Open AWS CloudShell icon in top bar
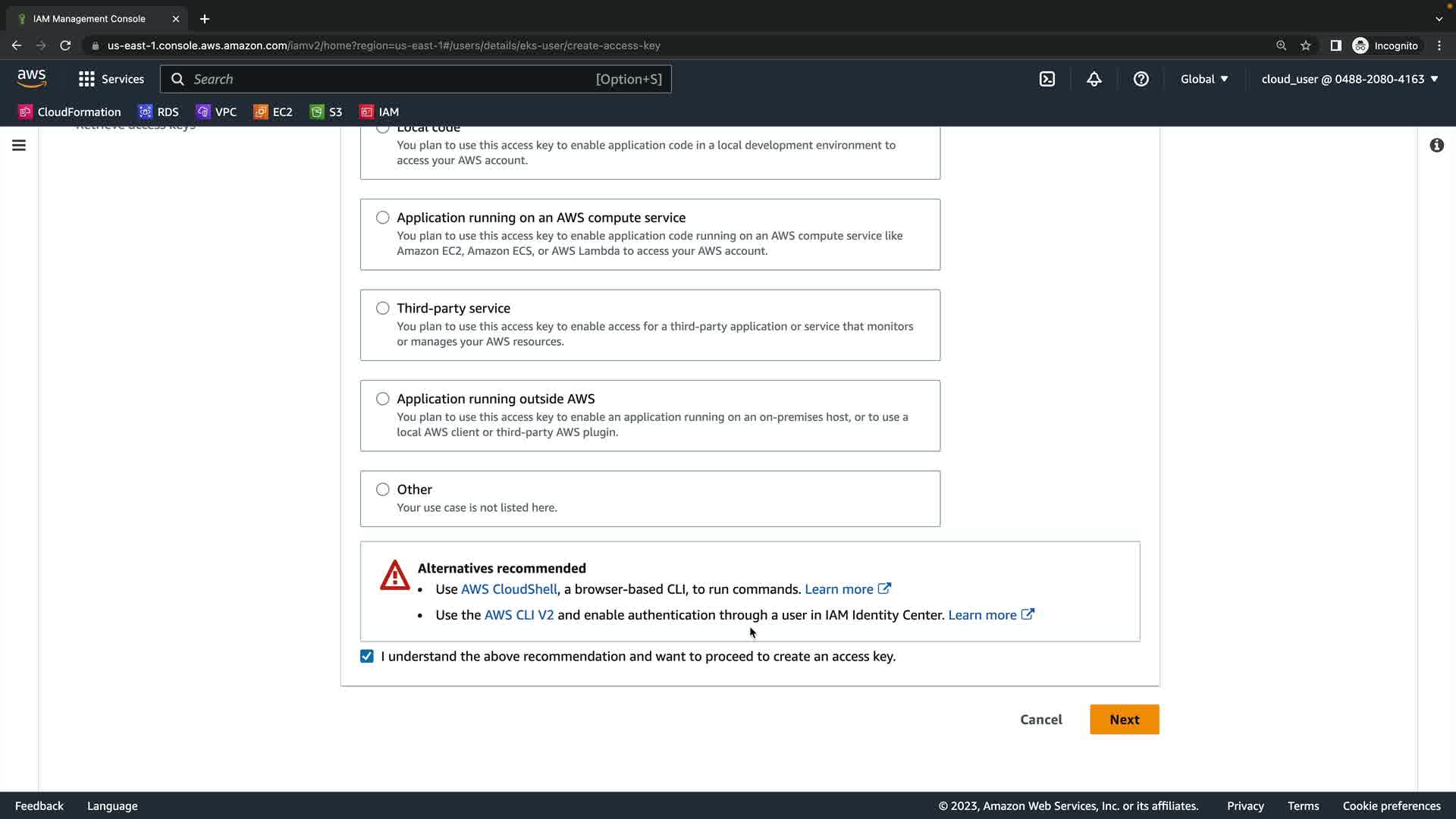1456x819 pixels. point(1047,79)
